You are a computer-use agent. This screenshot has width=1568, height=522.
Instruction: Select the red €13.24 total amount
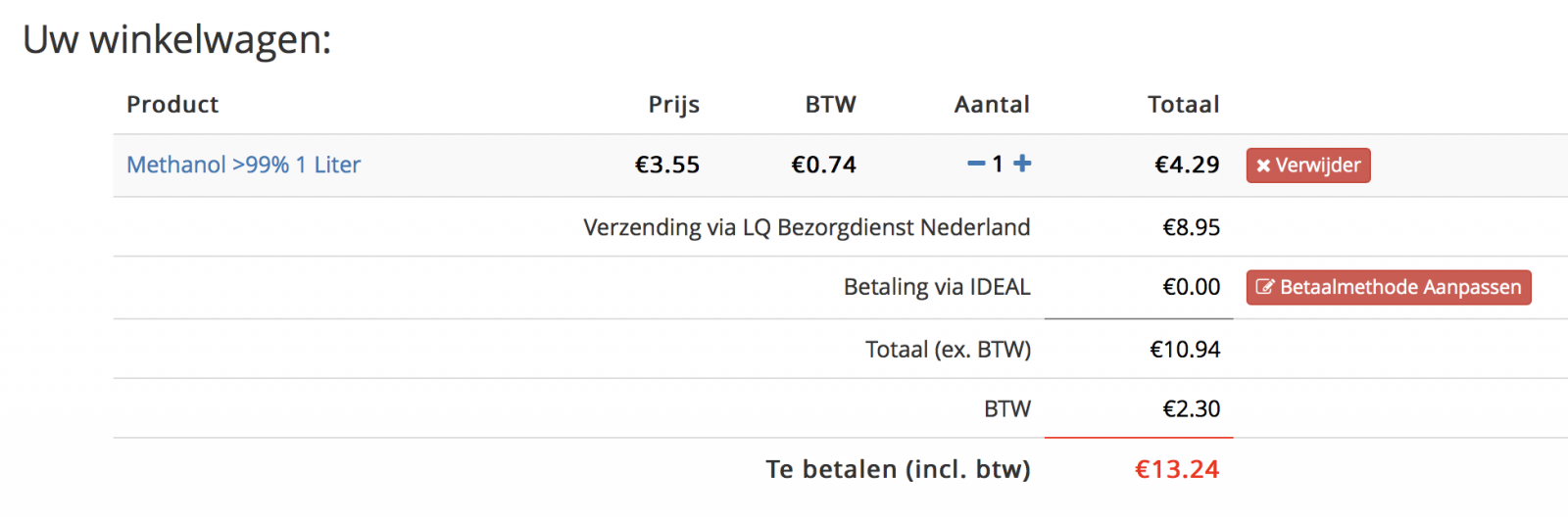[1177, 469]
